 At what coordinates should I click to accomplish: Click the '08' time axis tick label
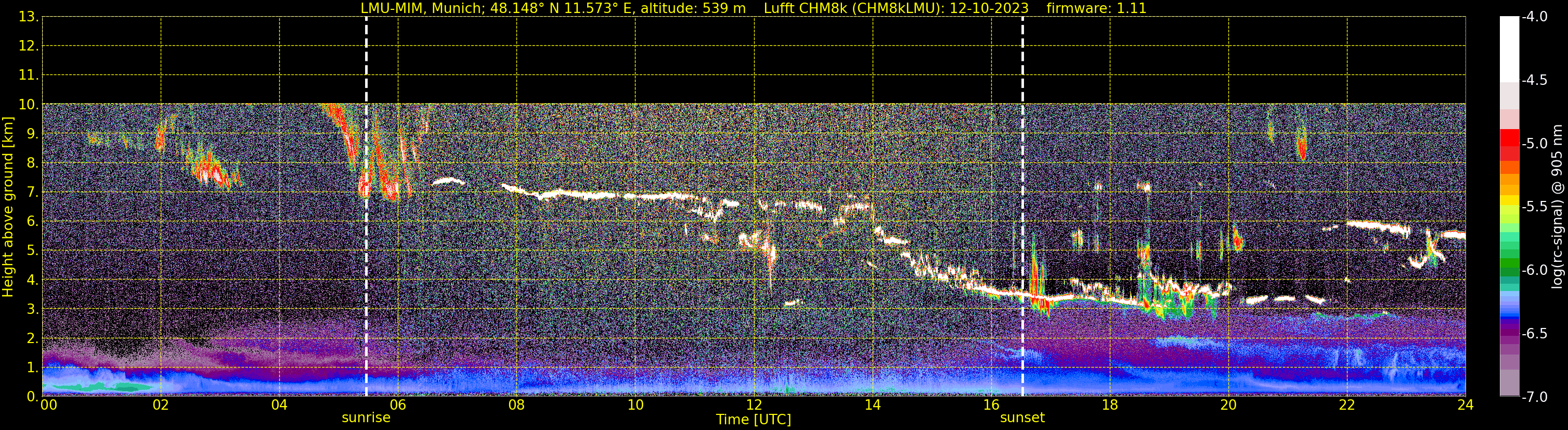(x=517, y=405)
